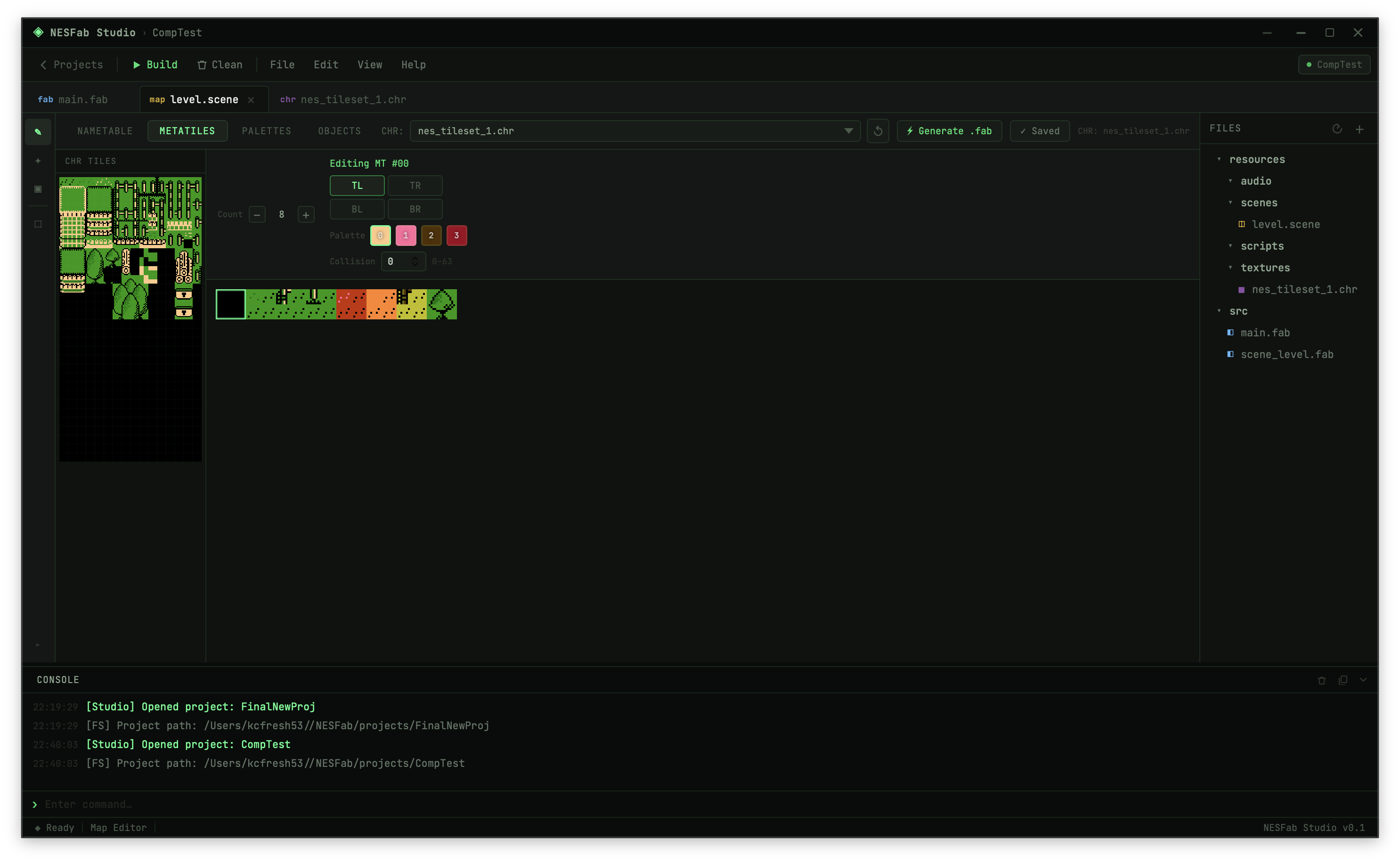
Task: Increase metatile count with plus stepper
Action: (x=306, y=215)
